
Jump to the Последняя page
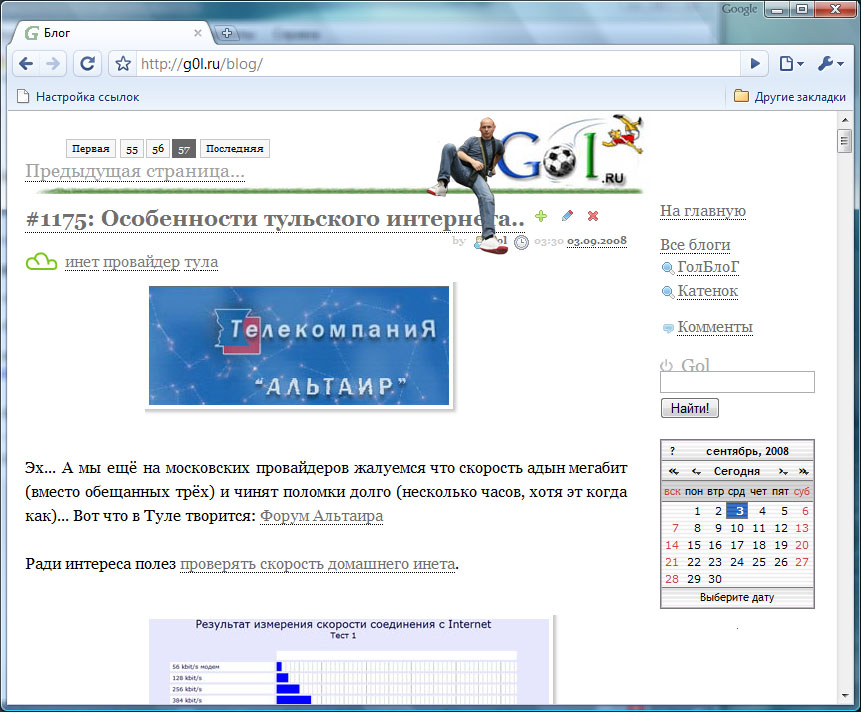point(234,148)
